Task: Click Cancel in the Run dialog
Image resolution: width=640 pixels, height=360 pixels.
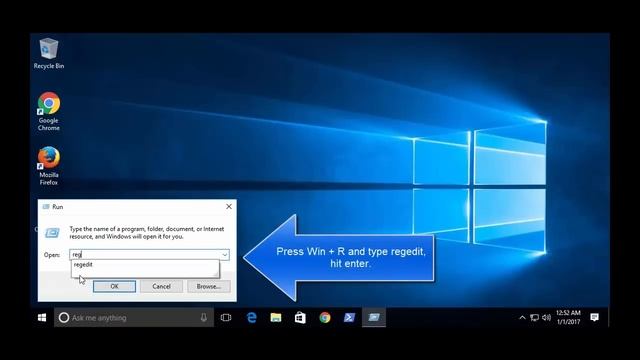Action: (x=162, y=287)
